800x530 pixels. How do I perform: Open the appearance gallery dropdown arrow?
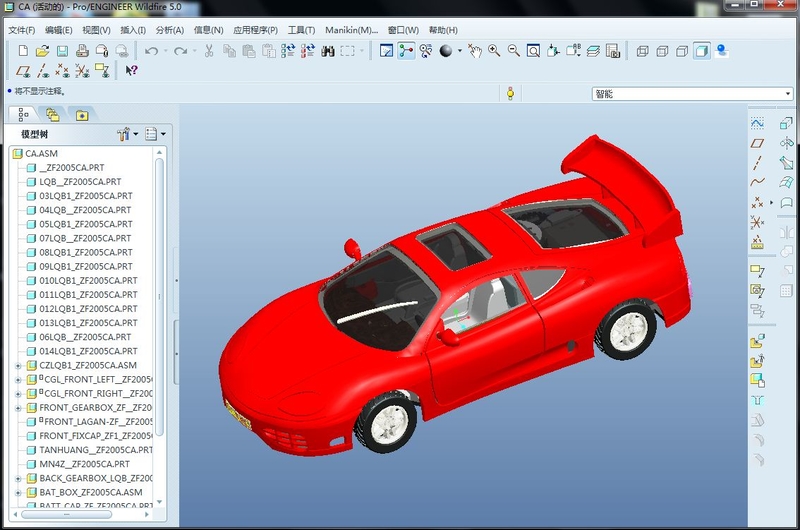click(459, 51)
